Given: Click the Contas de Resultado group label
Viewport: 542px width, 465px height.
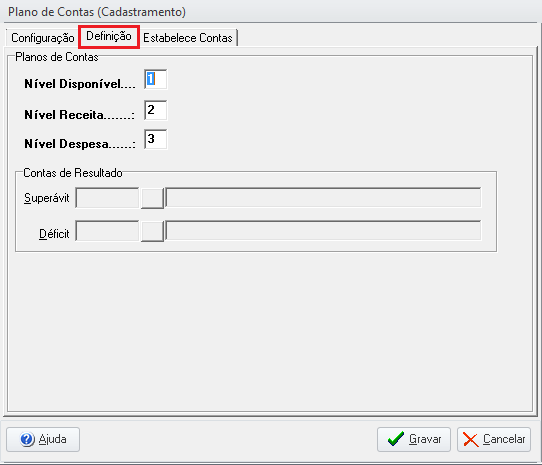Looking at the screenshot, I should tap(73, 173).
